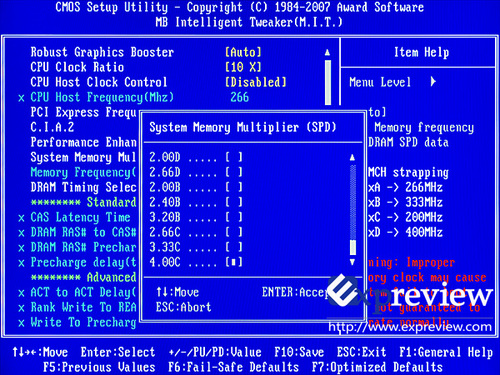Image resolution: width=500 pixels, height=375 pixels.
Task: Select DRAM RAS# to CAS# row
Action: click(x=77, y=232)
